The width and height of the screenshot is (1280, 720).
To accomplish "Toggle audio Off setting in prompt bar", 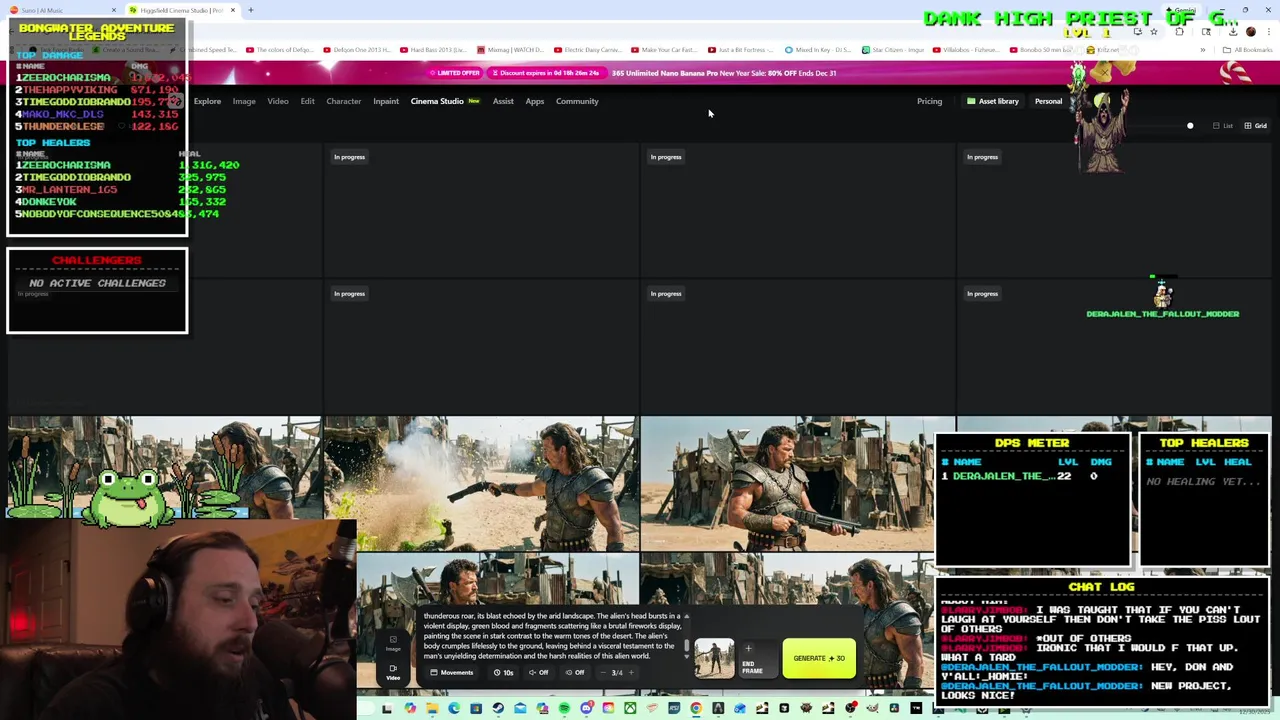I will 538,672.
